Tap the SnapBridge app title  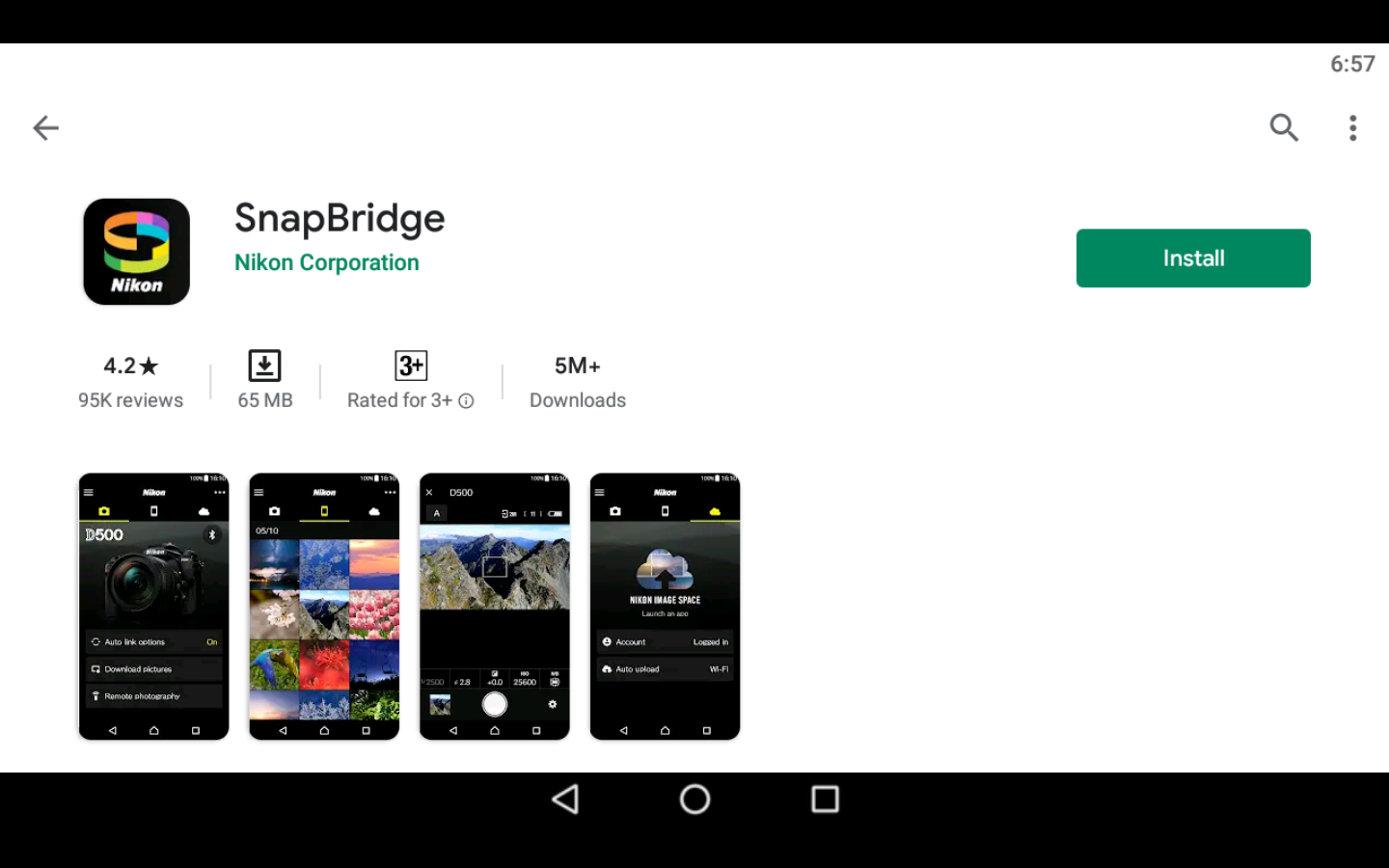pos(340,219)
